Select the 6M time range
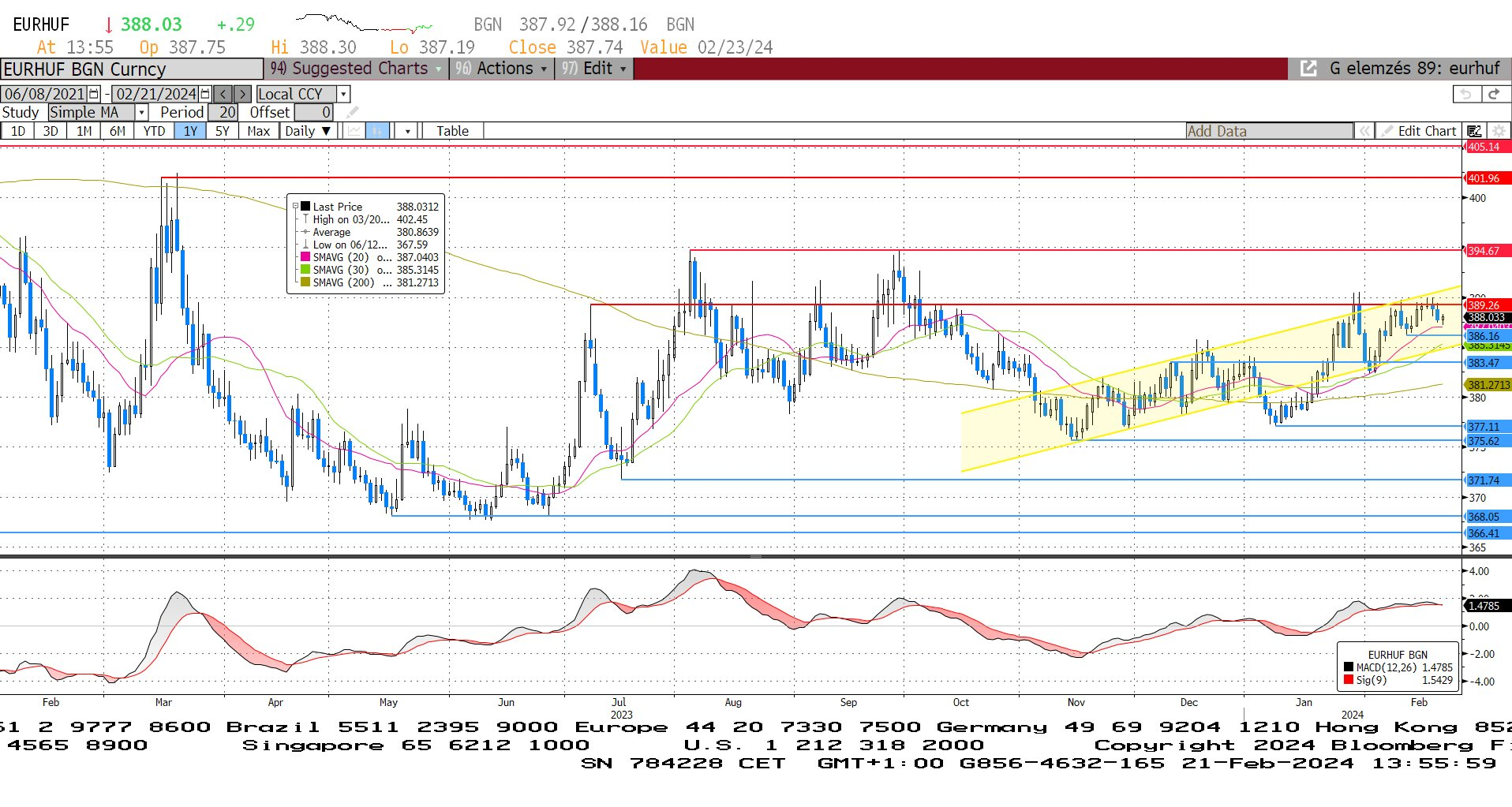This screenshot has height=807, width=1512. click(x=118, y=131)
